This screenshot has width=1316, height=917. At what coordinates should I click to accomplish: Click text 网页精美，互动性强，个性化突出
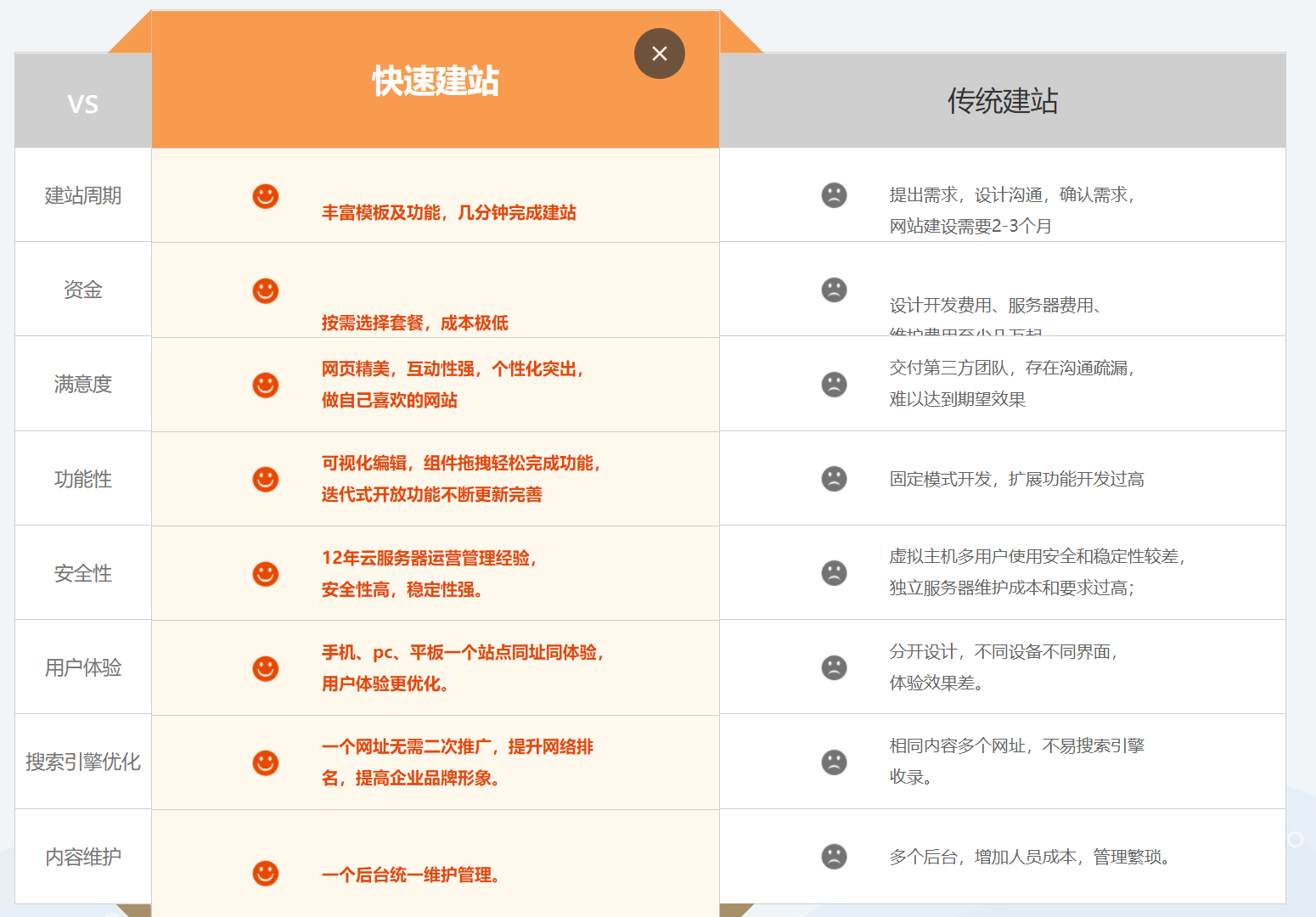pos(449,368)
